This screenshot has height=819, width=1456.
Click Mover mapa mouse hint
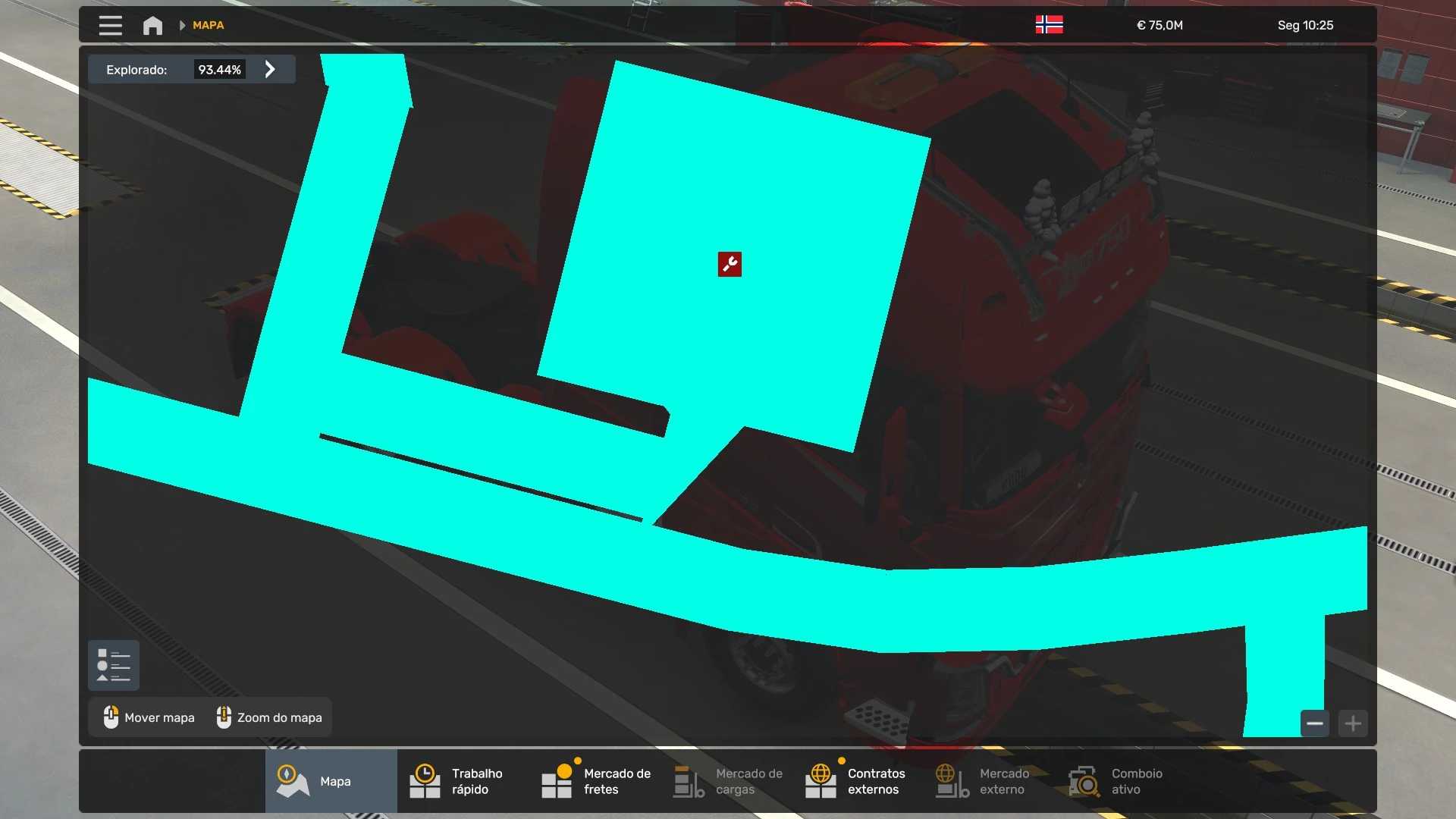[x=149, y=717]
